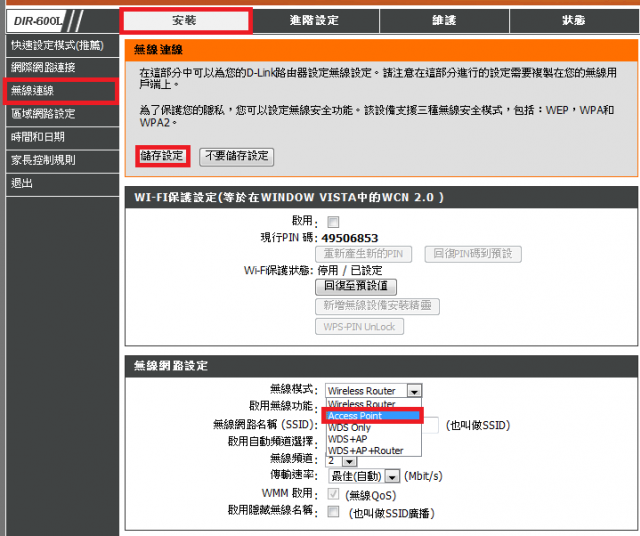Screen dimensions: 640x536
Task: Open the 安裝 tab
Action: tap(186, 20)
